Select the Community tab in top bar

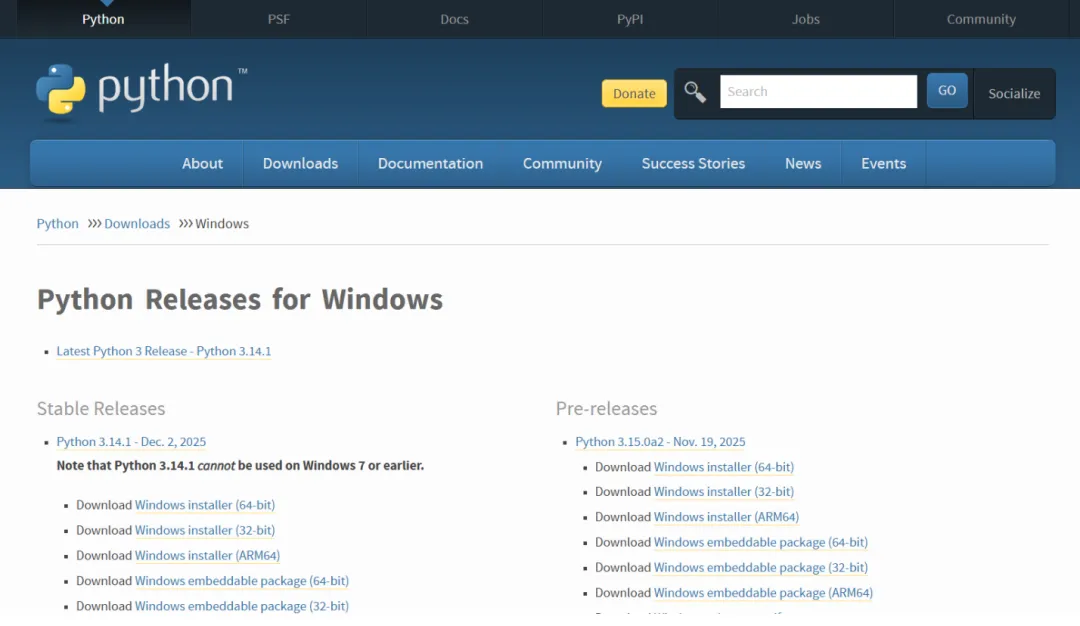pos(981,19)
